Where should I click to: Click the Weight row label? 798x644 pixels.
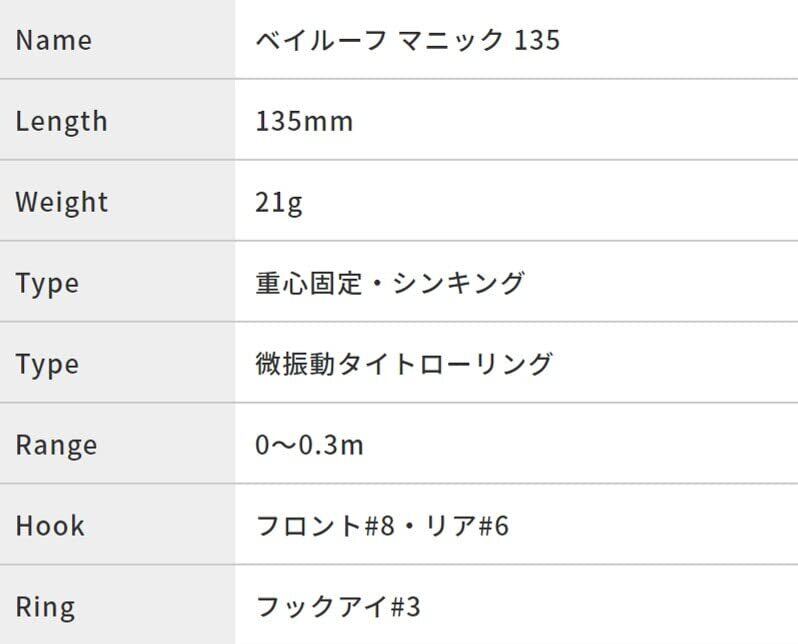[x=61, y=202]
